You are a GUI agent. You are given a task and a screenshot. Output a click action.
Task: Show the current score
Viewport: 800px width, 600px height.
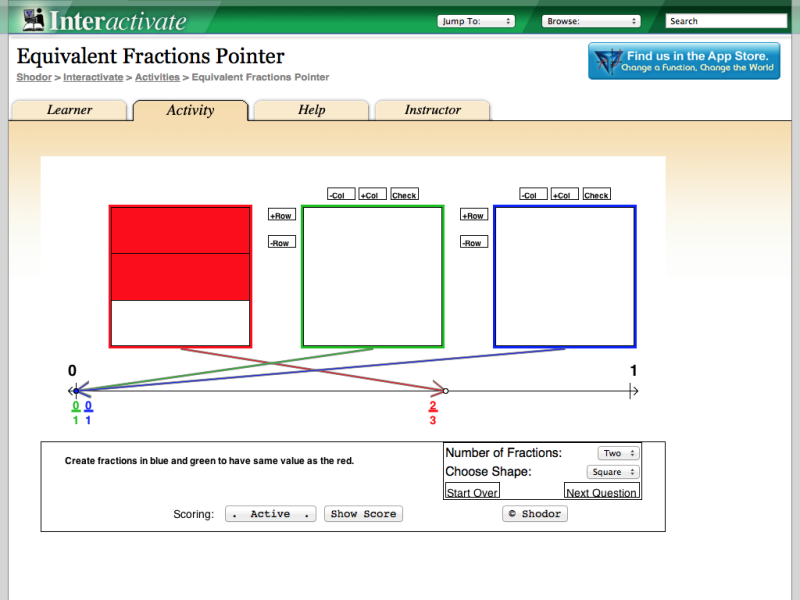point(363,513)
